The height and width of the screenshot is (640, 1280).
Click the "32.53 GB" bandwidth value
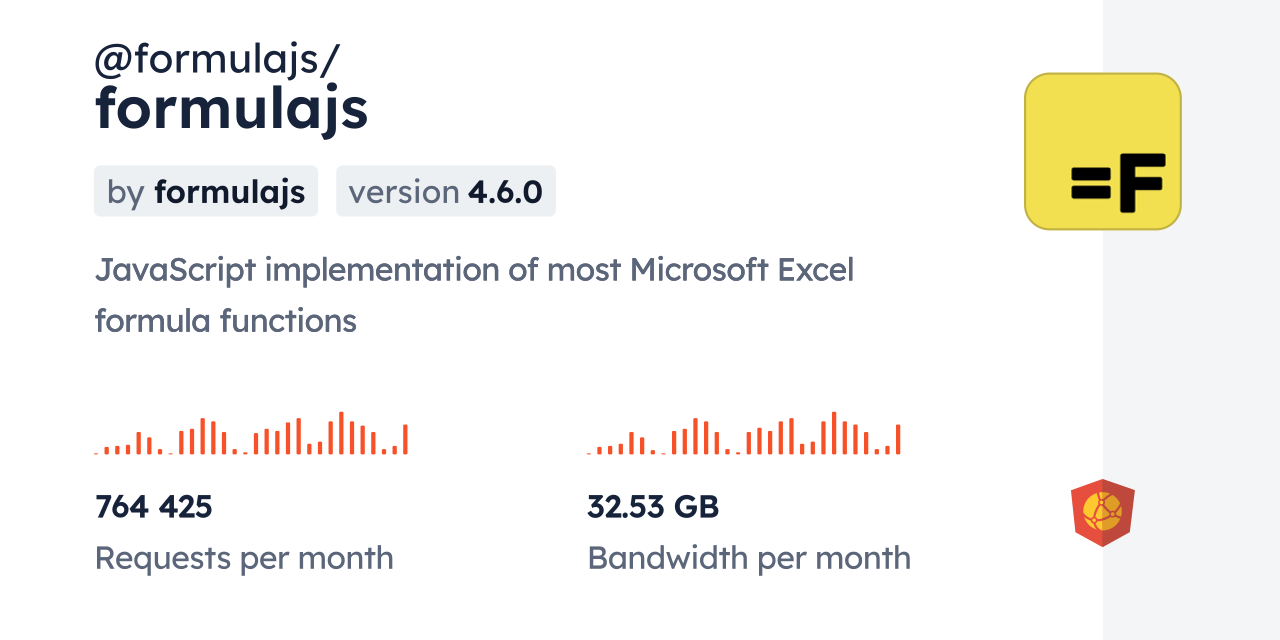pos(652,507)
